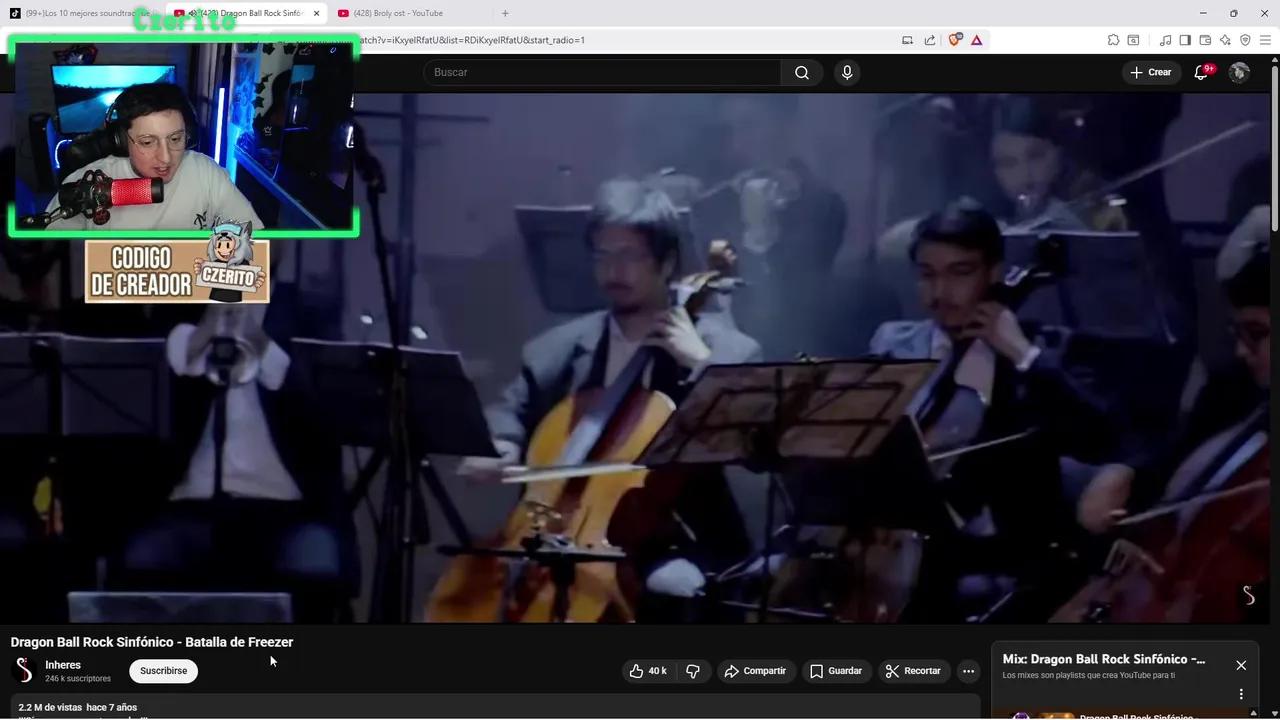The image size is (1280, 720).
Task: Open more actions three-dot menu below video
Action: click(x=968, y=671)
